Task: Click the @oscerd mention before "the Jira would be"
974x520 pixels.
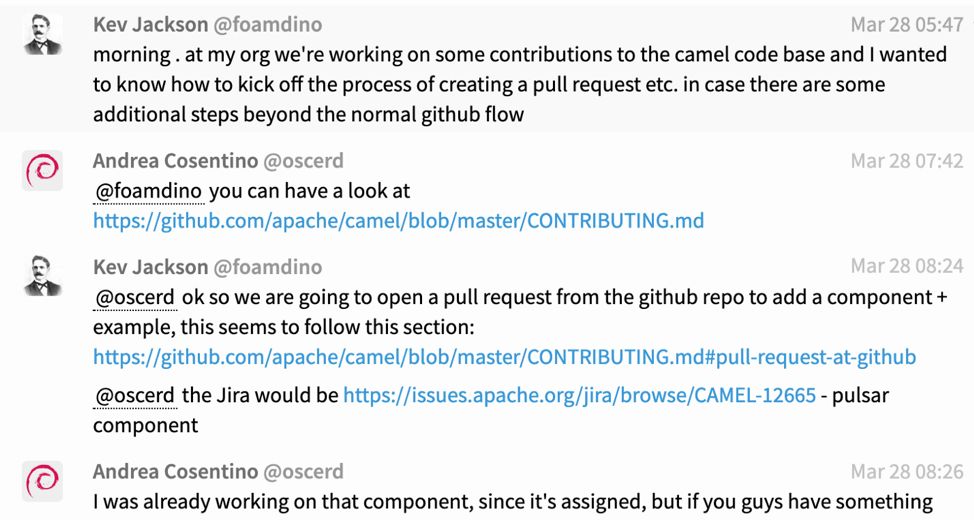Action: pos(135,396)
